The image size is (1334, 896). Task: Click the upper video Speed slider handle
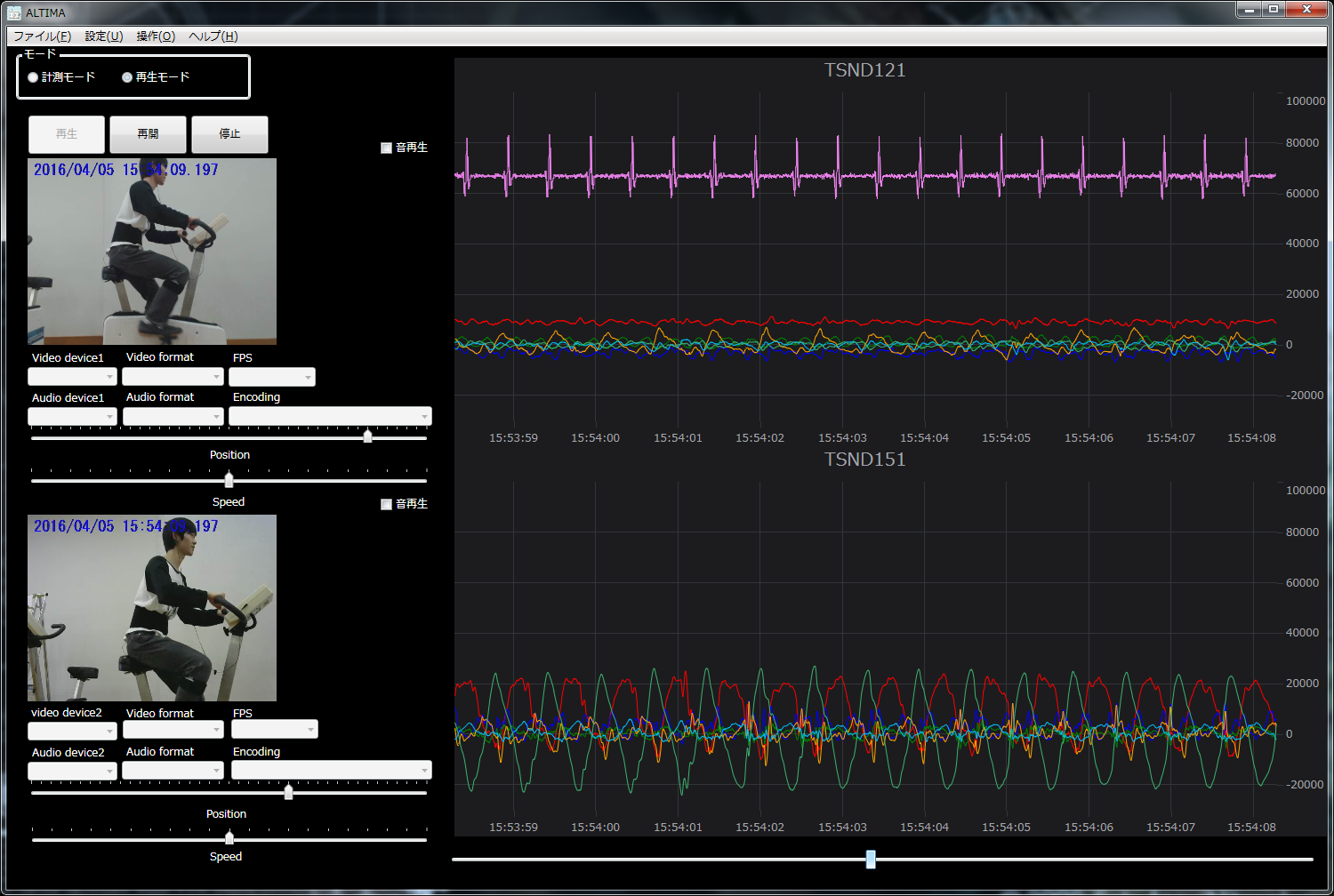click(x=229, y=480)
